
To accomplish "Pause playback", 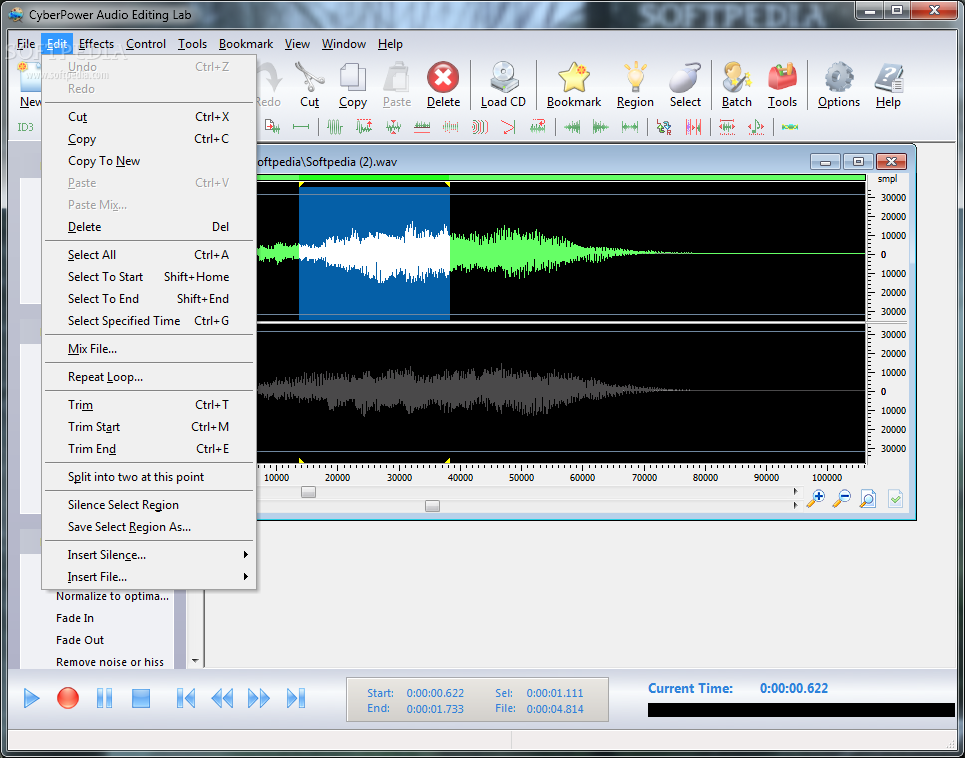I will pos(105,698).
